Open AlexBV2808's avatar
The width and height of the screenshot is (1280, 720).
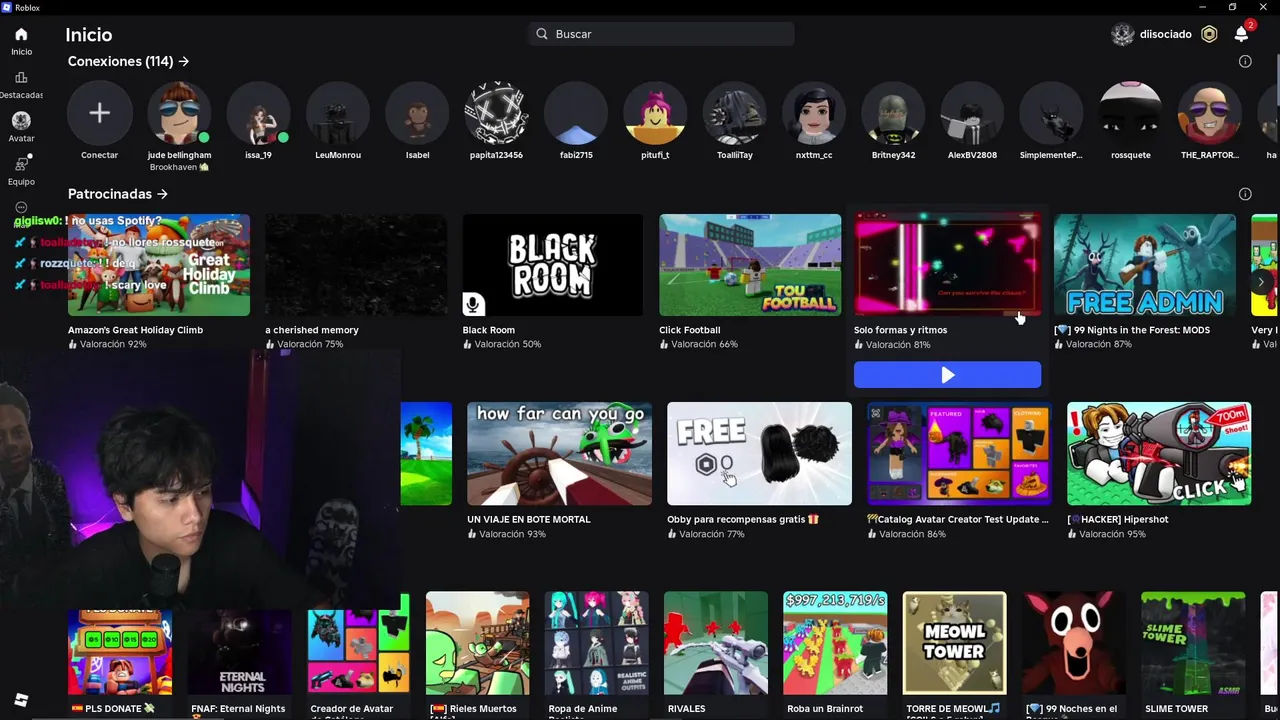click(972, 113)
